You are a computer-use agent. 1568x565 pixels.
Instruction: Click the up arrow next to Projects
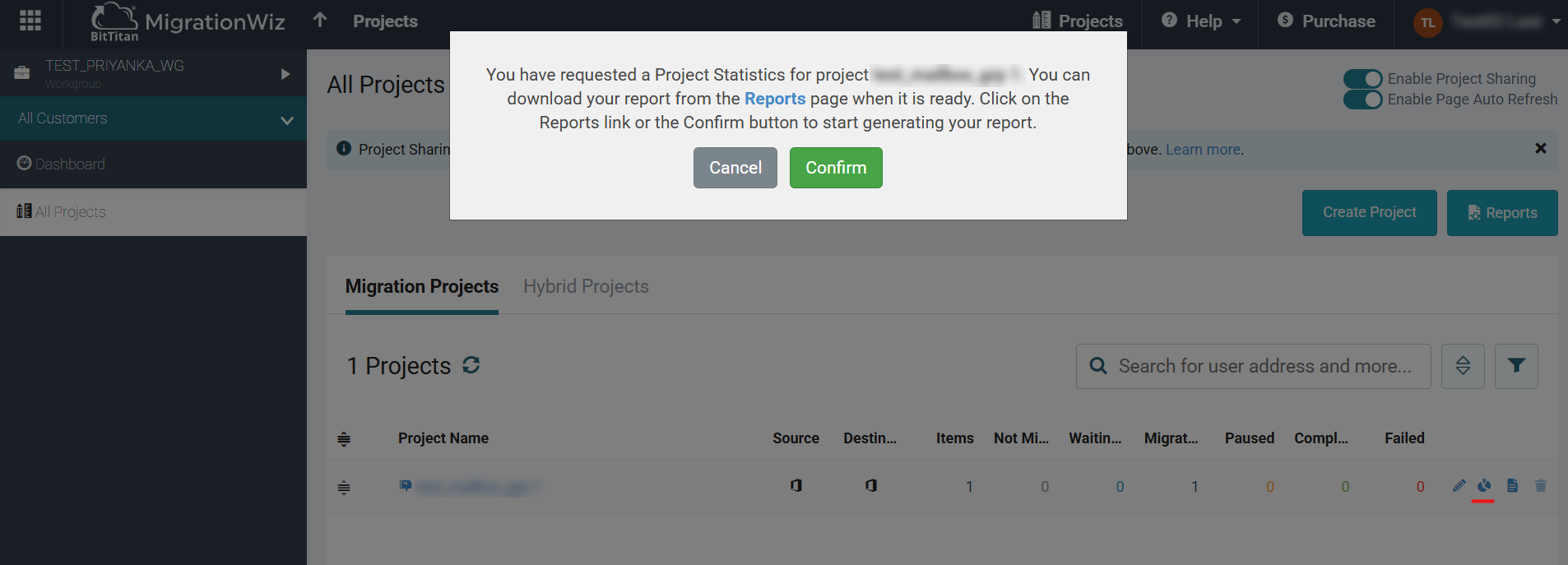(x=320, y=20)
